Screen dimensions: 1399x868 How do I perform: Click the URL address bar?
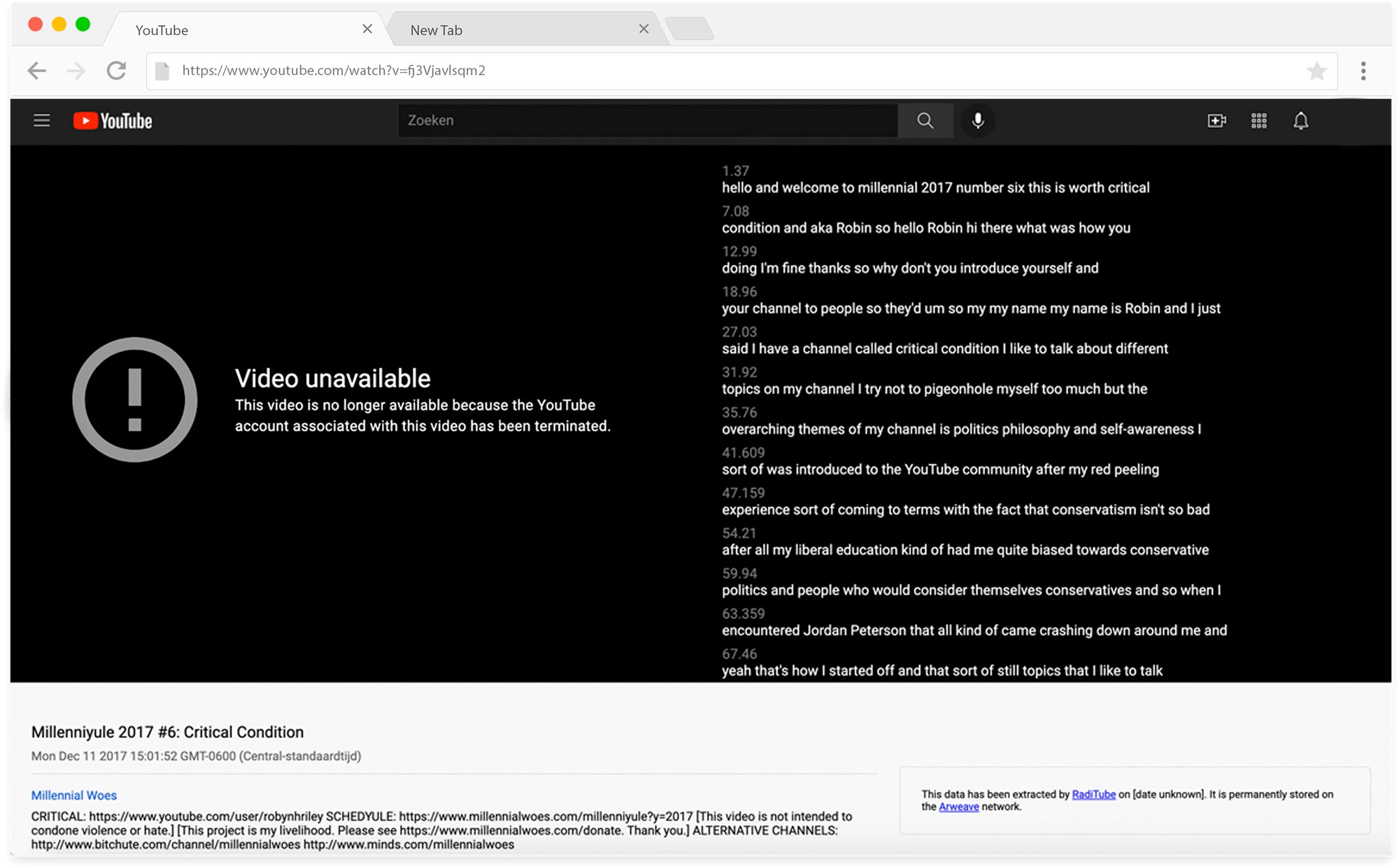click(x=741, y=71)
